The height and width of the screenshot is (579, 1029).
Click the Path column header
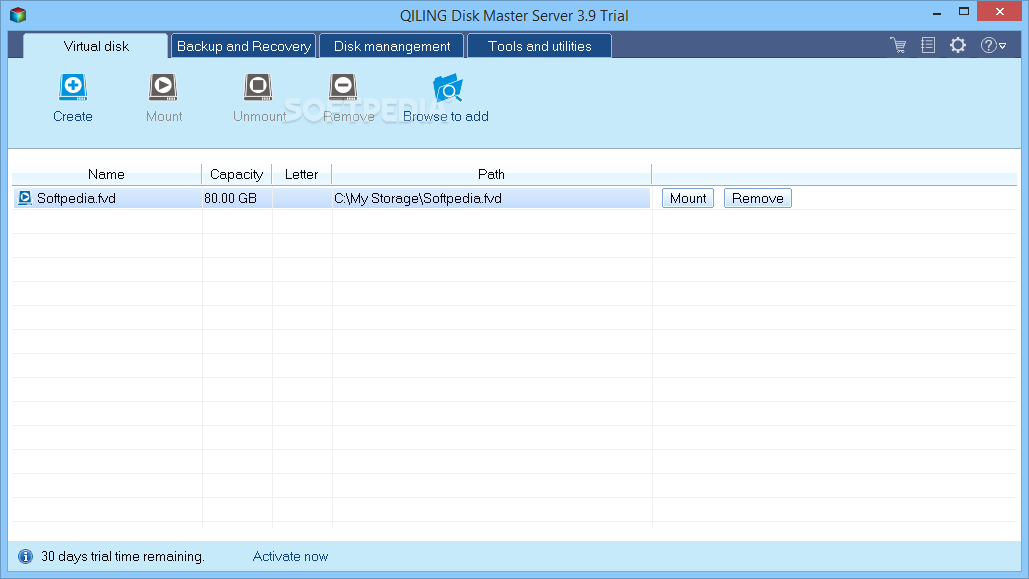click(492, 175)
